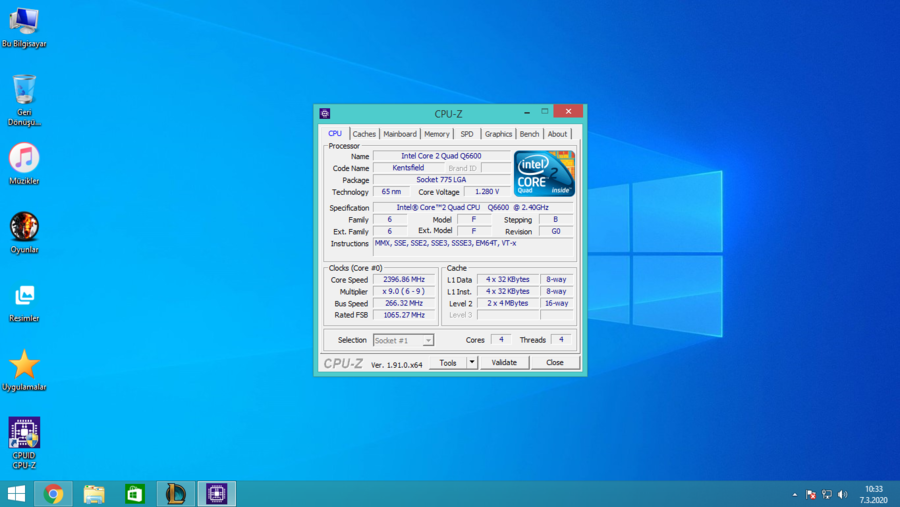Click the Validate button
This screenshot has width=900, height=507.
[504, 362]
